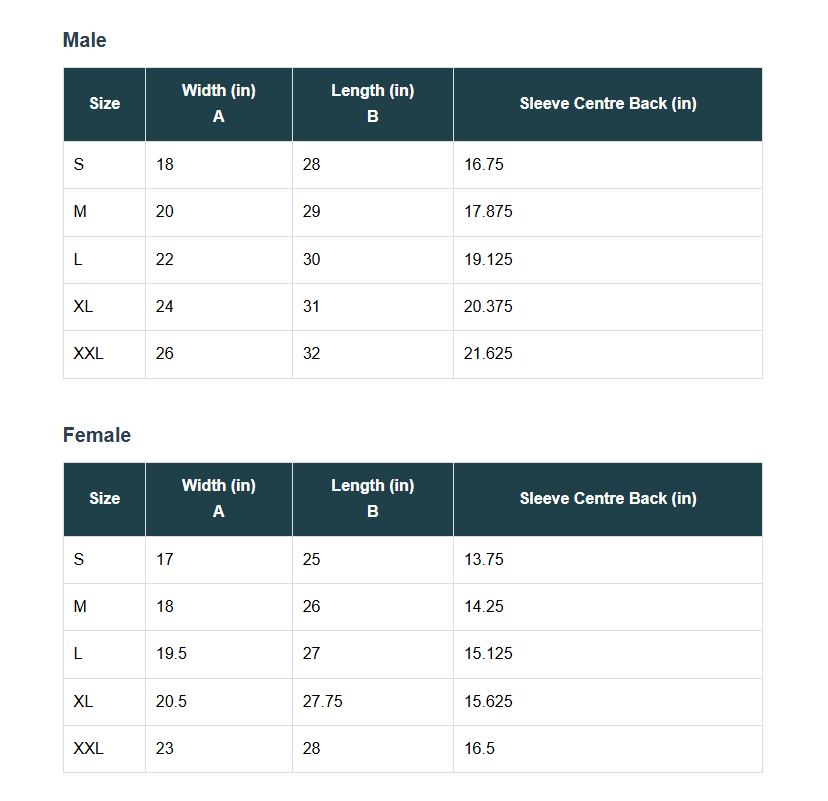Select the Size header in the Male table
This screenshot has width=828, height=801.
coord(104,104)
